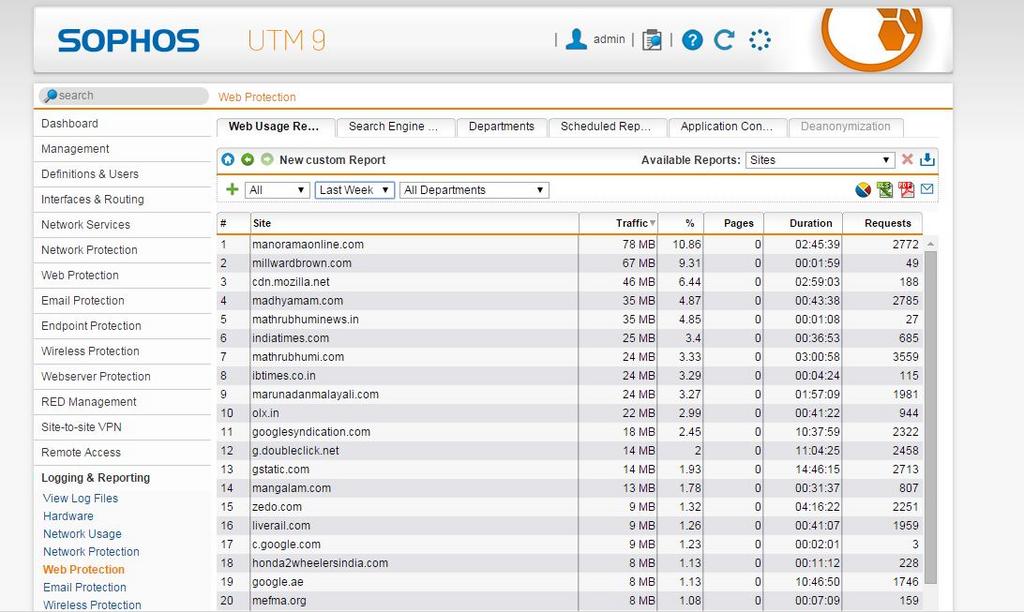This screenshot has height=612, width=1024.
Task: Click the admin username label
Action: point(609,39)
